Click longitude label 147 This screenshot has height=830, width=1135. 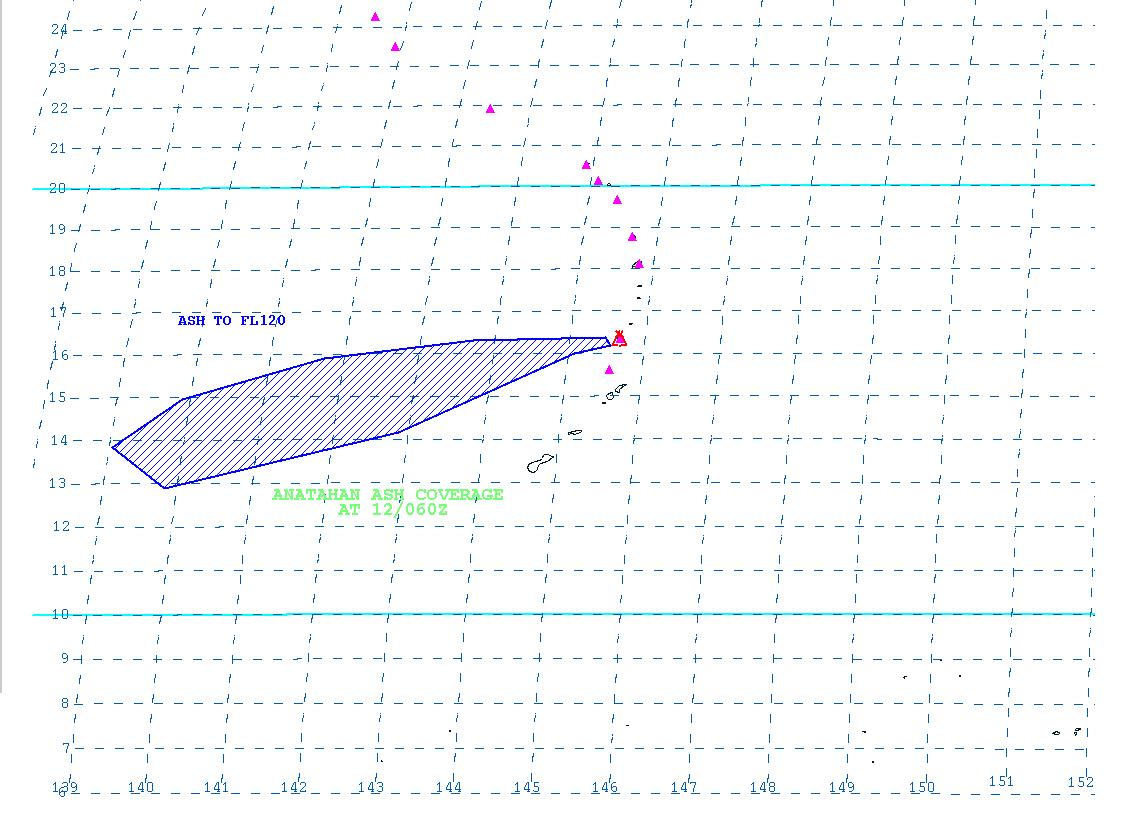coord(684,787)
